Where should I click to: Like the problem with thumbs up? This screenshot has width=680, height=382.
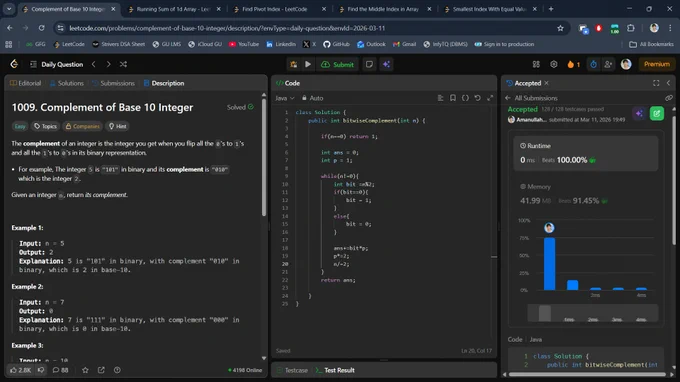click(20, 370)
